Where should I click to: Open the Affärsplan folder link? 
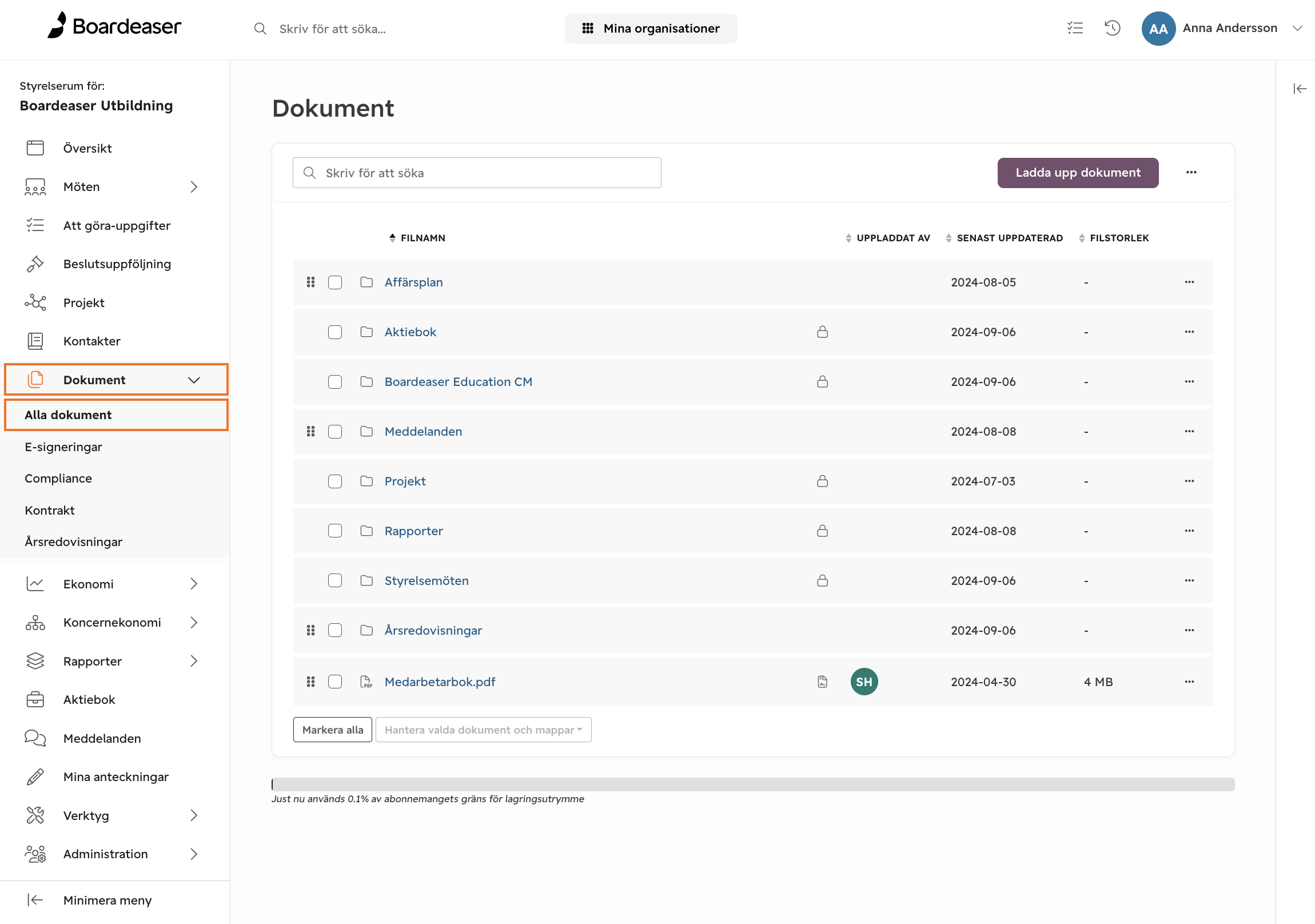[413, 282]
